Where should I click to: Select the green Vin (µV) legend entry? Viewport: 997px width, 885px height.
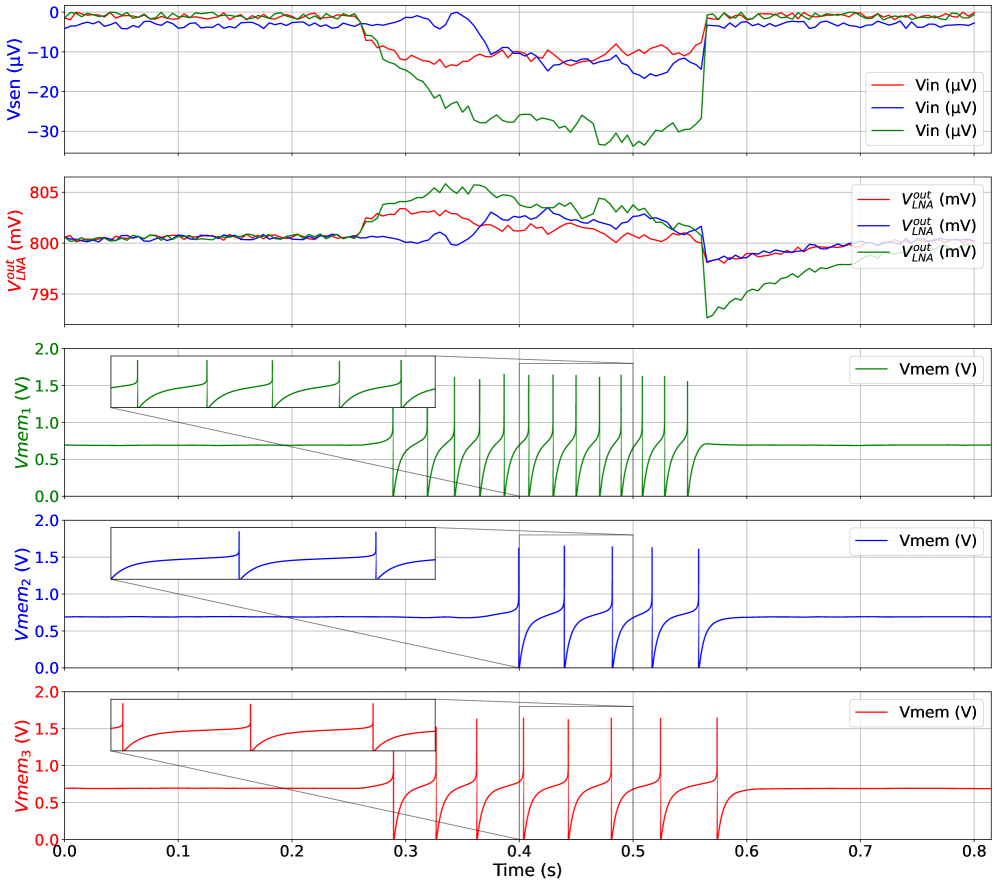tap(924, 130)
